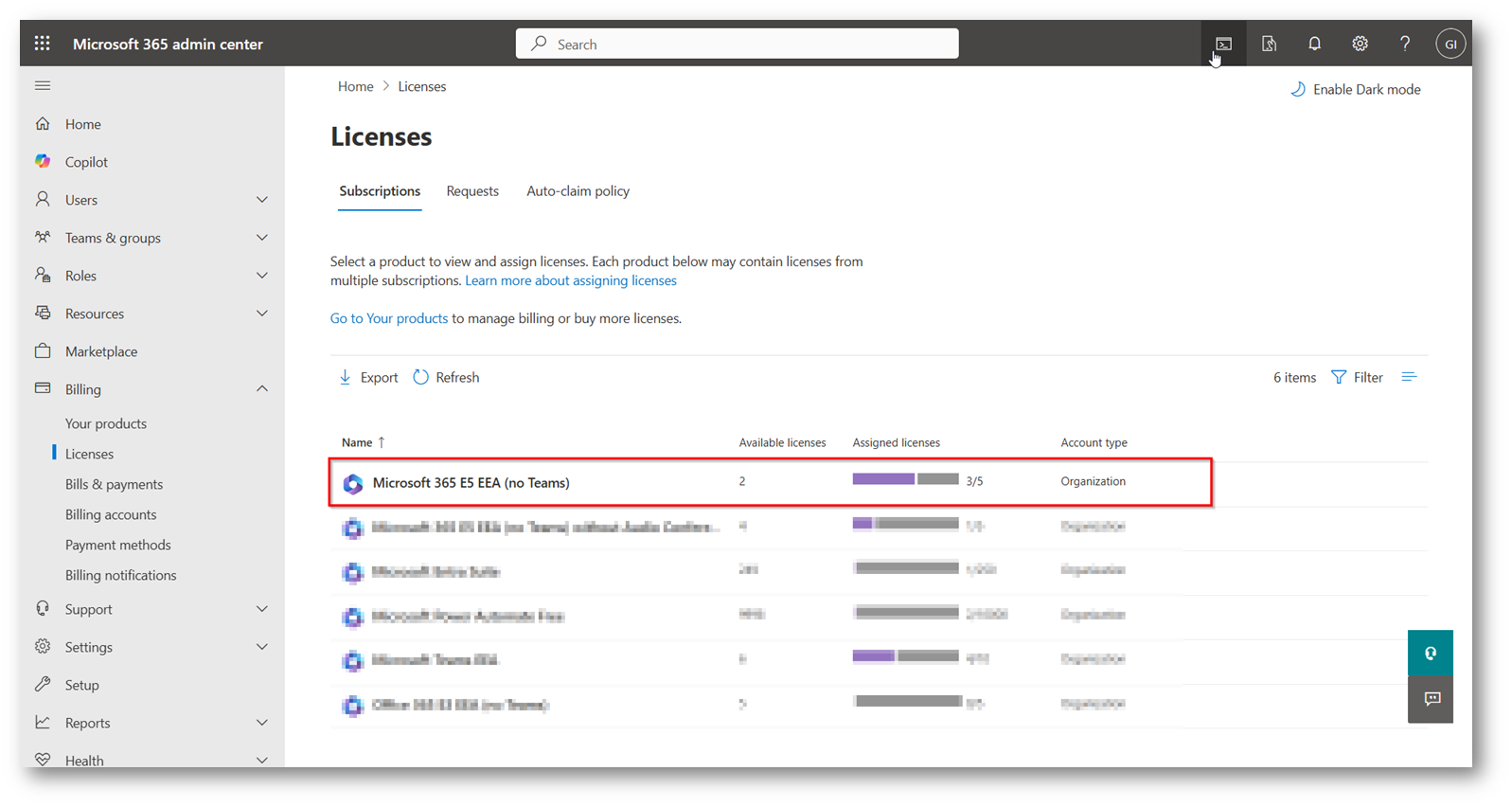Viewport: 1512px width, 807px height.
Task: Sort by Available licenses column header
Action: [x=782, y=442]
